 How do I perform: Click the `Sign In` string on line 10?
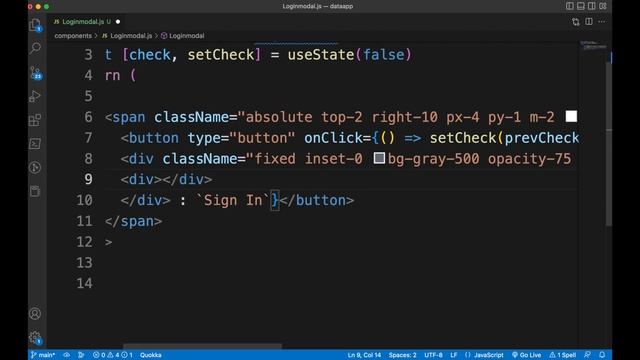click(233, 200)
